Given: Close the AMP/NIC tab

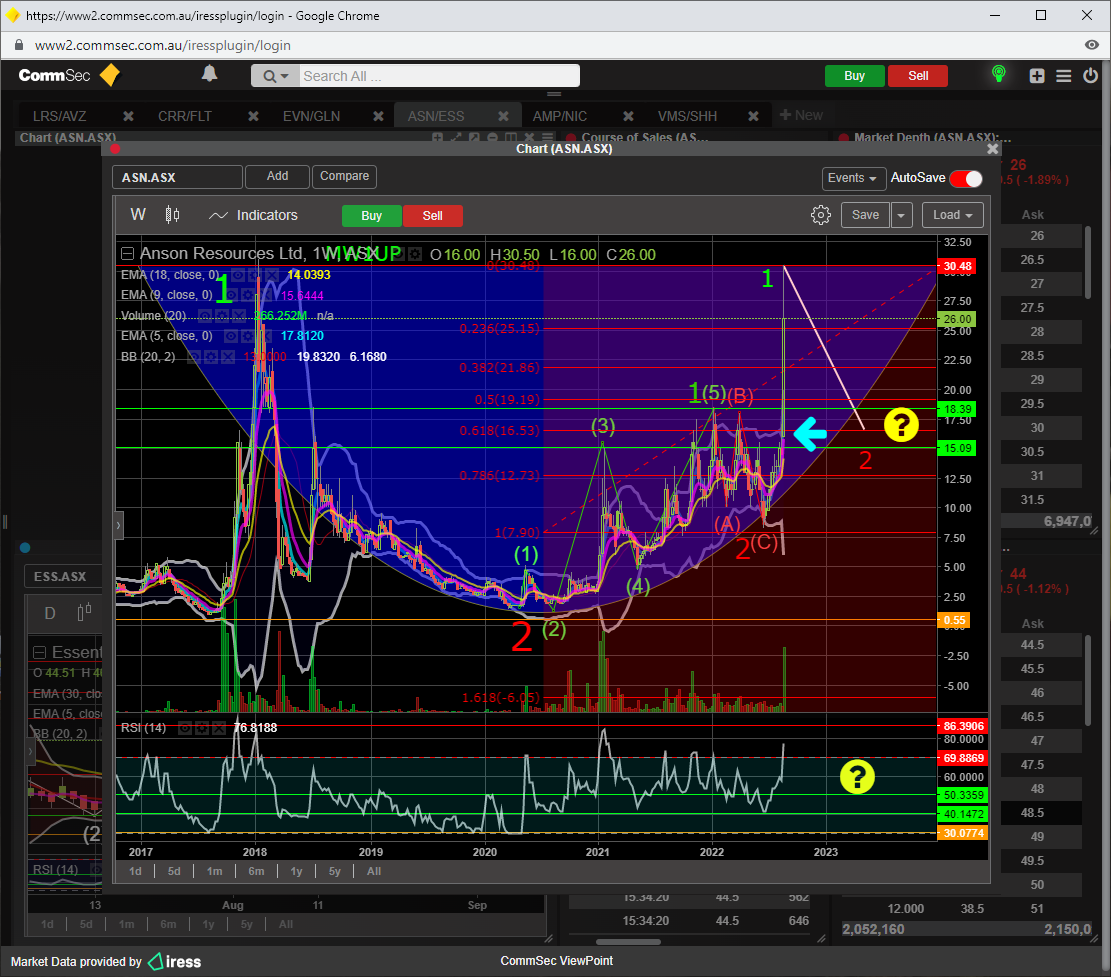Looking at the screenshot, I should pyautogui.click(x=628, y=116).
